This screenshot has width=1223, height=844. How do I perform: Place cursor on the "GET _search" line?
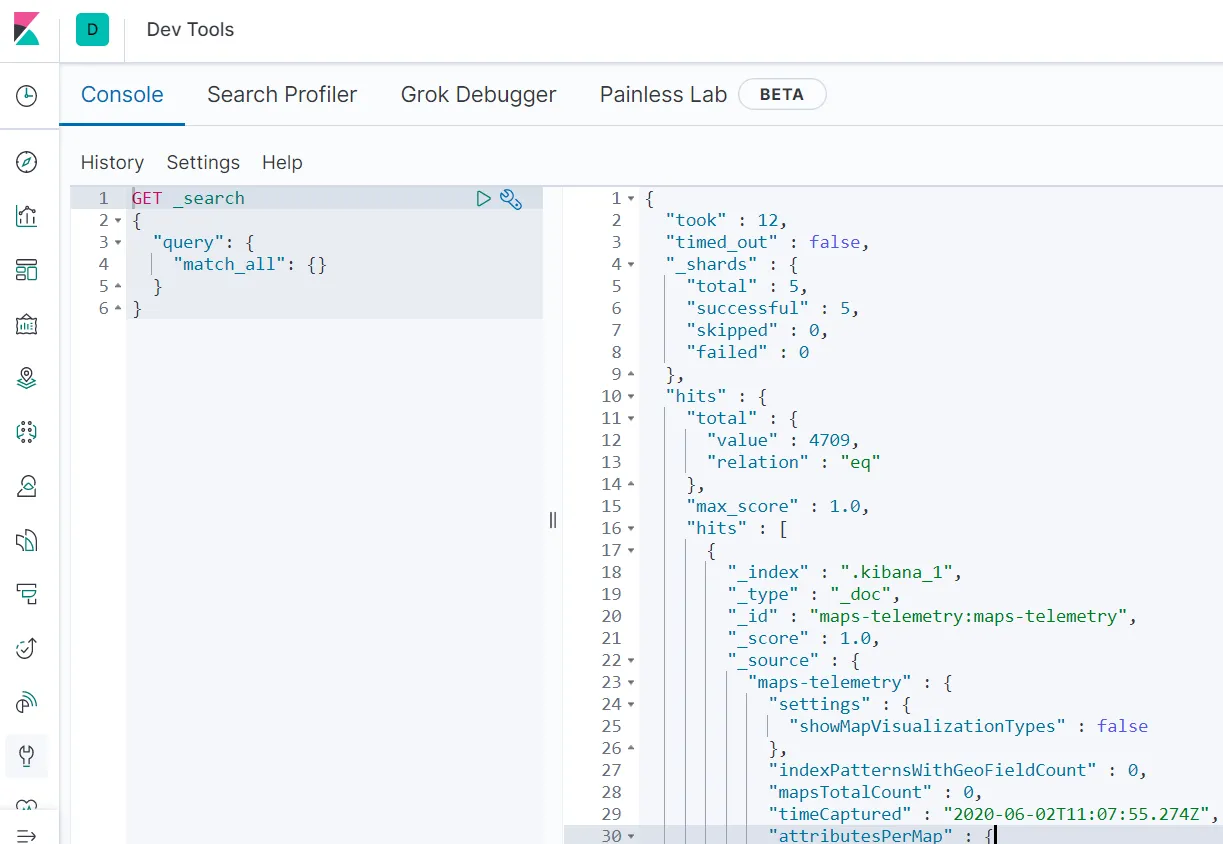[x=188, y=198]
